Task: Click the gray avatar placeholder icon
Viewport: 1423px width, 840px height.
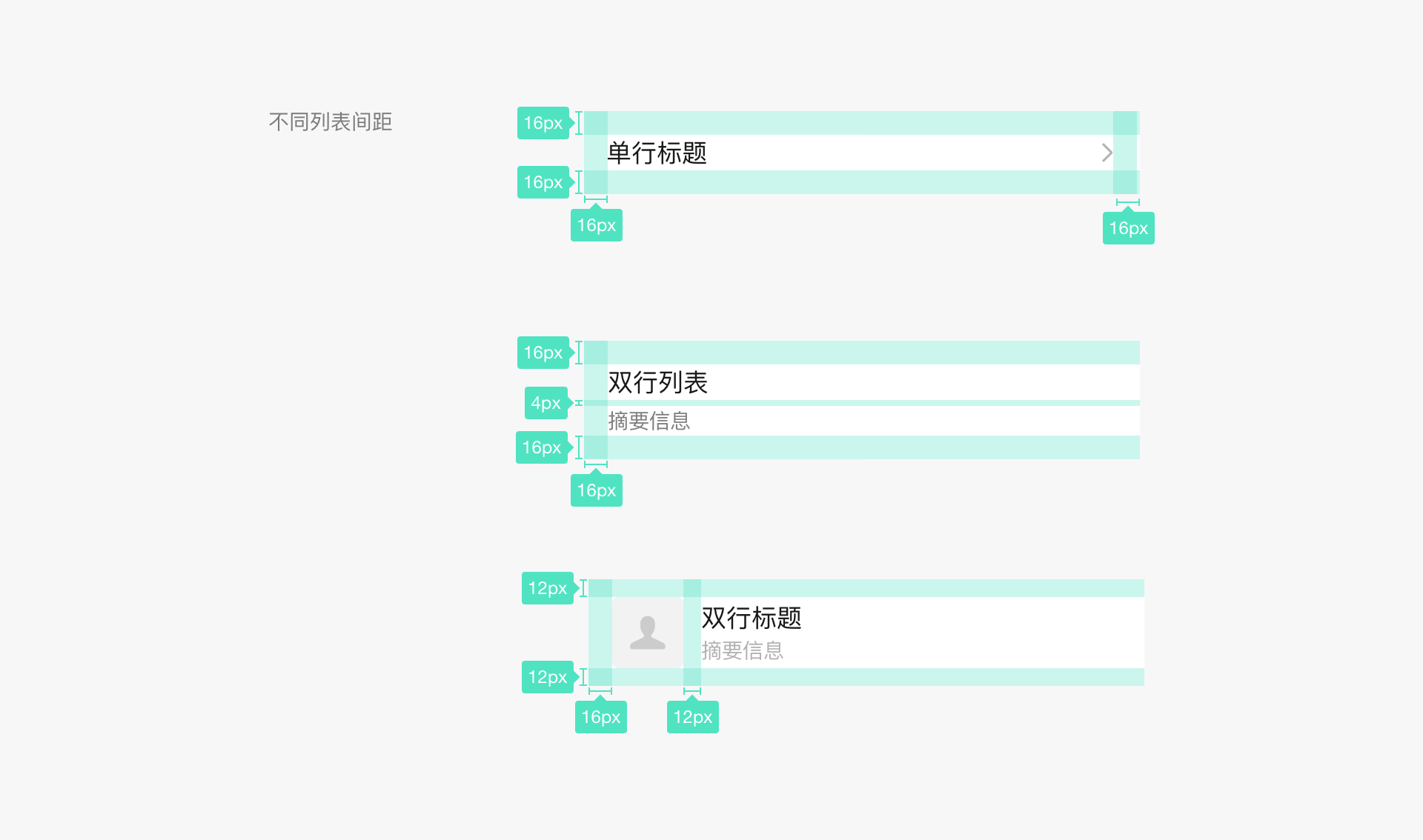Action: click(x=648, y=633)
